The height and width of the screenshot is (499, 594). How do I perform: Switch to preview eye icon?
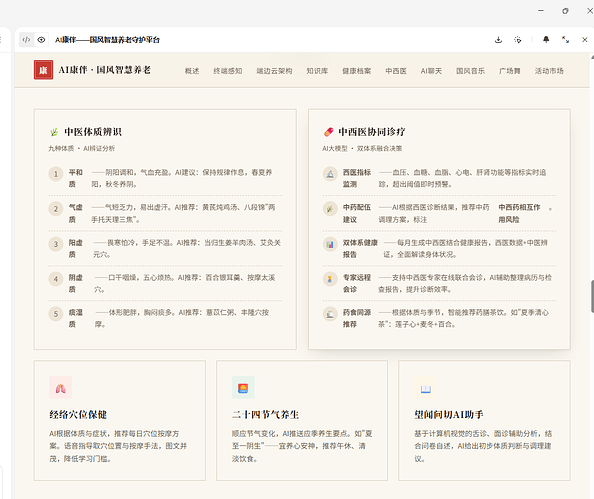coord(41,40)
